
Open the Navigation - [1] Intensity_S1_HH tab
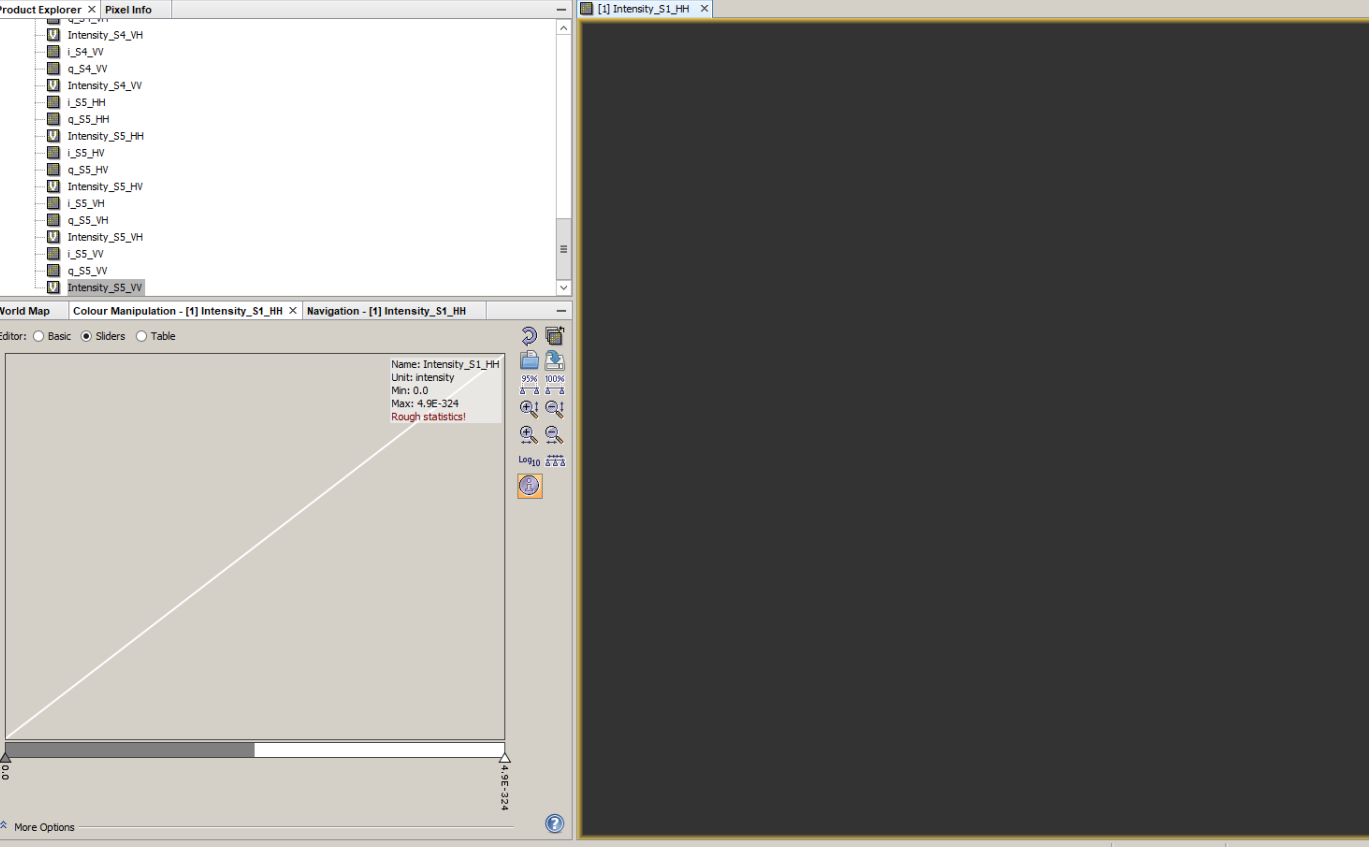(x=386, y=311)
